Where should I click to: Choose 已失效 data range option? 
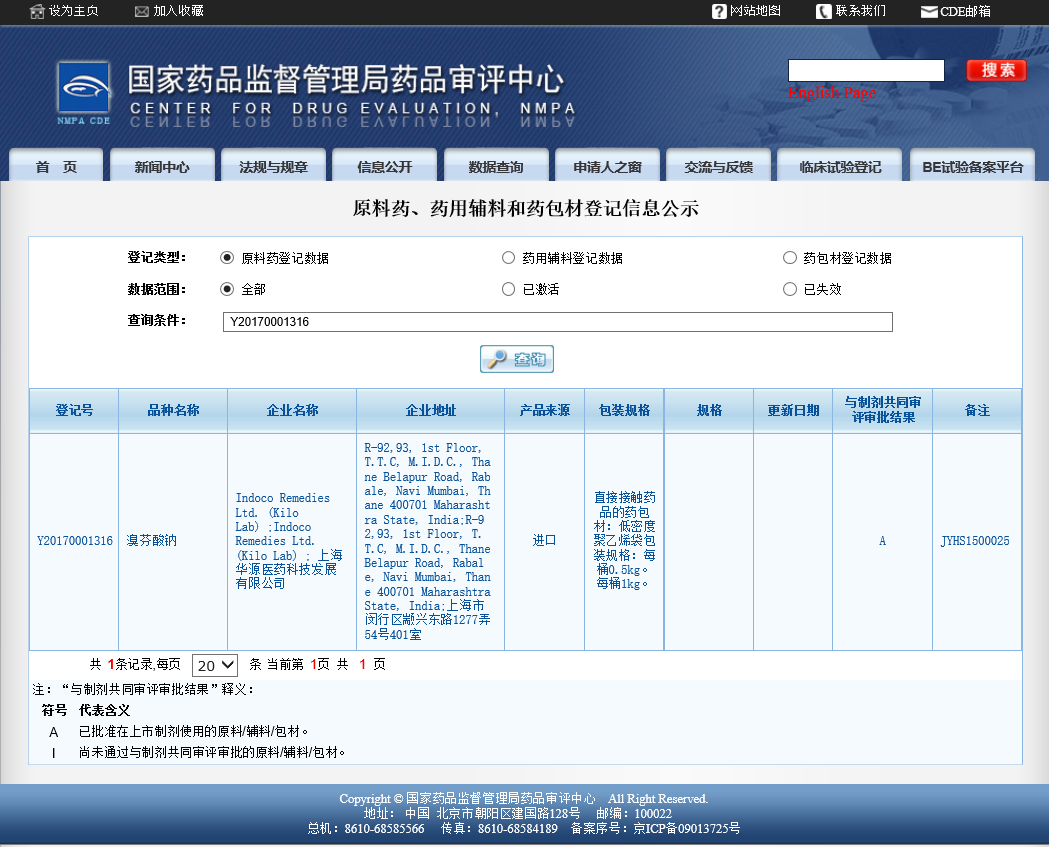coord(790,289)
